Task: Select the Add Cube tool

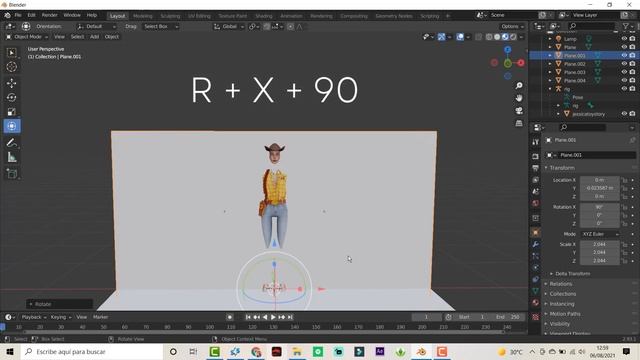Action: pos(11,174)
